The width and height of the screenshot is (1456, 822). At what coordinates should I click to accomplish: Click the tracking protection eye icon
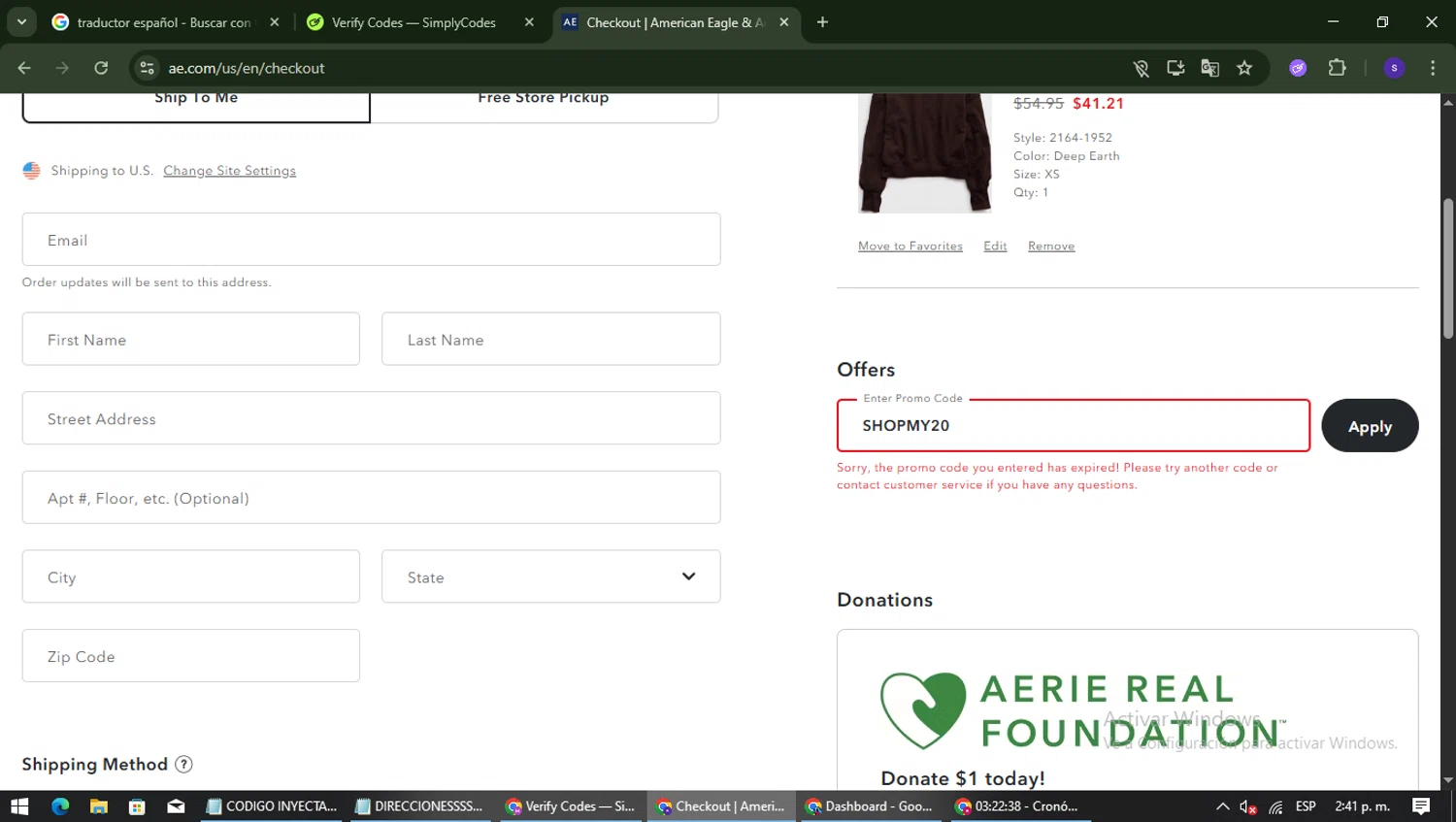click(x=1142, y=68)
